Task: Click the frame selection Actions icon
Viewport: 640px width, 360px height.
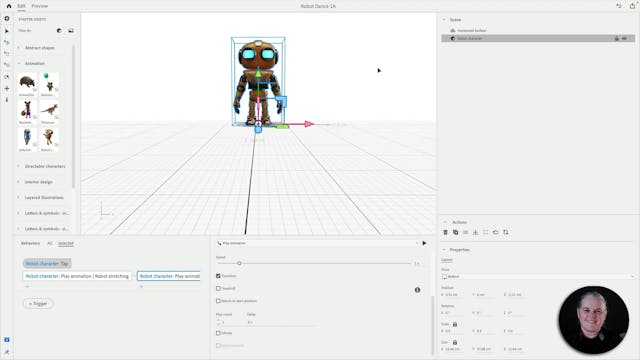Action: coord(486,232)
